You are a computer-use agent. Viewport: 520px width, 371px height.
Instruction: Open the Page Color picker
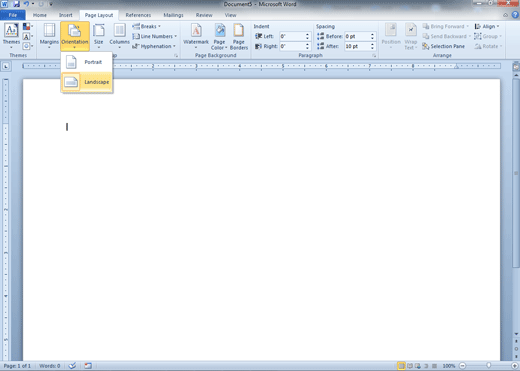pos(219,36)
